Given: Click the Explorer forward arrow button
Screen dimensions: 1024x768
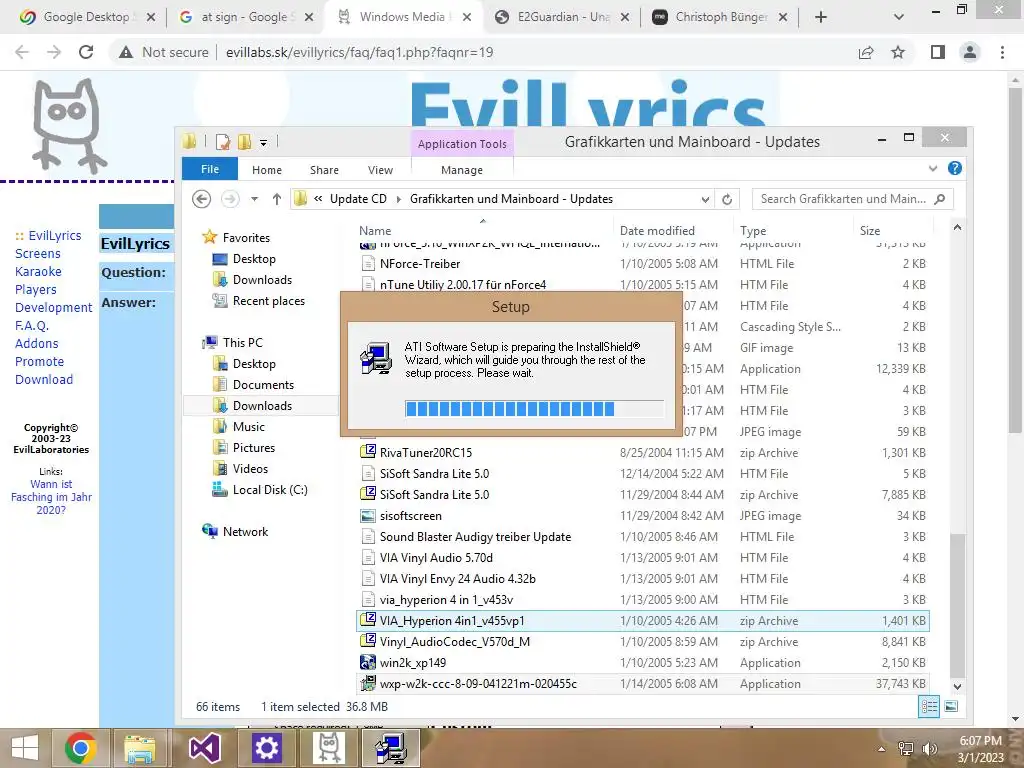Looking at the screenshot, I should pyautogui.click(x=230, y=199).
